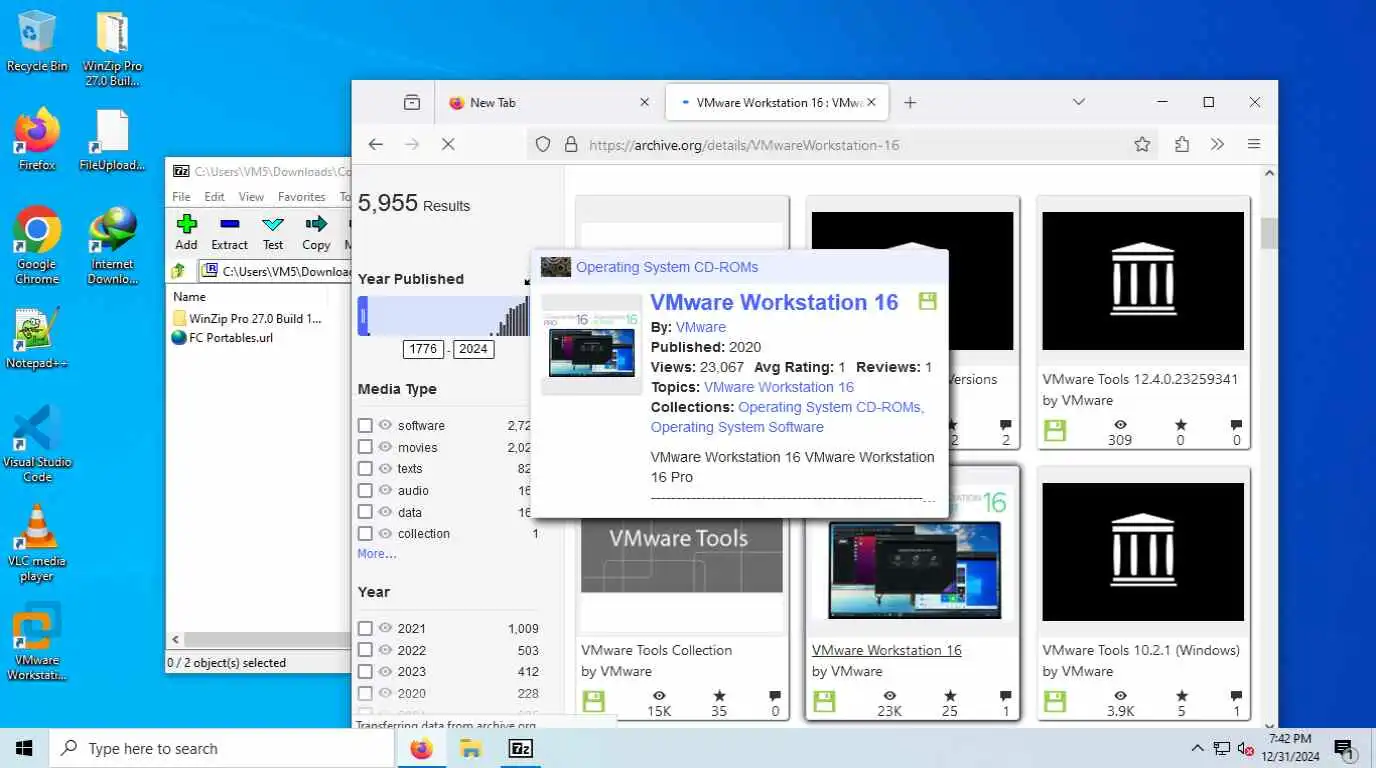Viewport: 1376px width, 768px height.
Task: Launch Internet Download Manager shortcut
Action: click(112, 245)
